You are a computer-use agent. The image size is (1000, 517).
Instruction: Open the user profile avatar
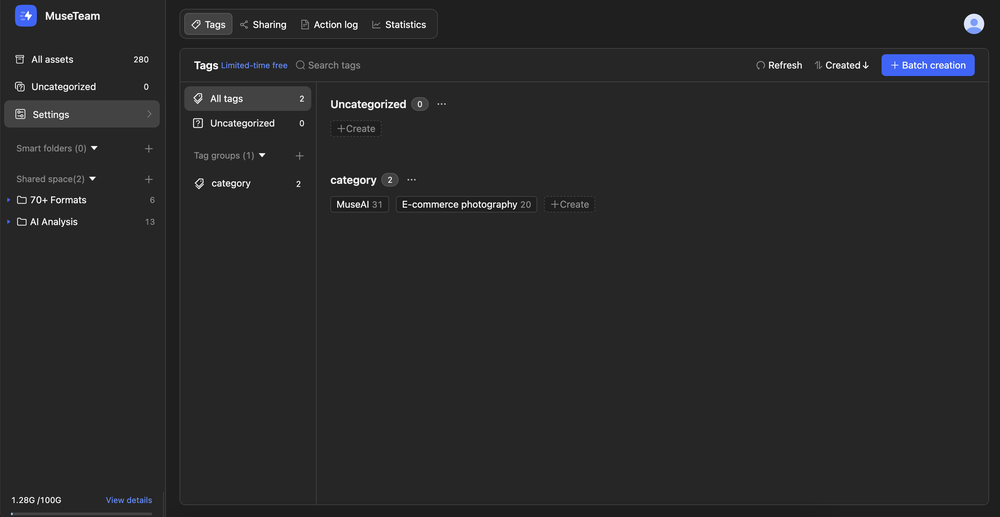point(973,24)
